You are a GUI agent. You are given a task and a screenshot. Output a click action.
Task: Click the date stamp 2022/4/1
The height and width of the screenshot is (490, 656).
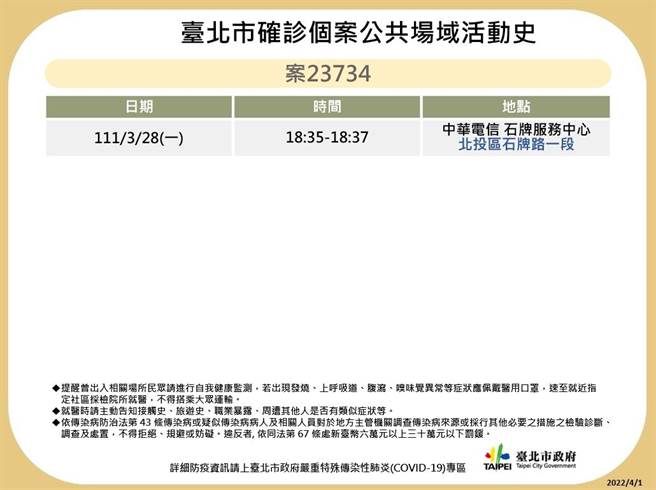pos(624,483)
